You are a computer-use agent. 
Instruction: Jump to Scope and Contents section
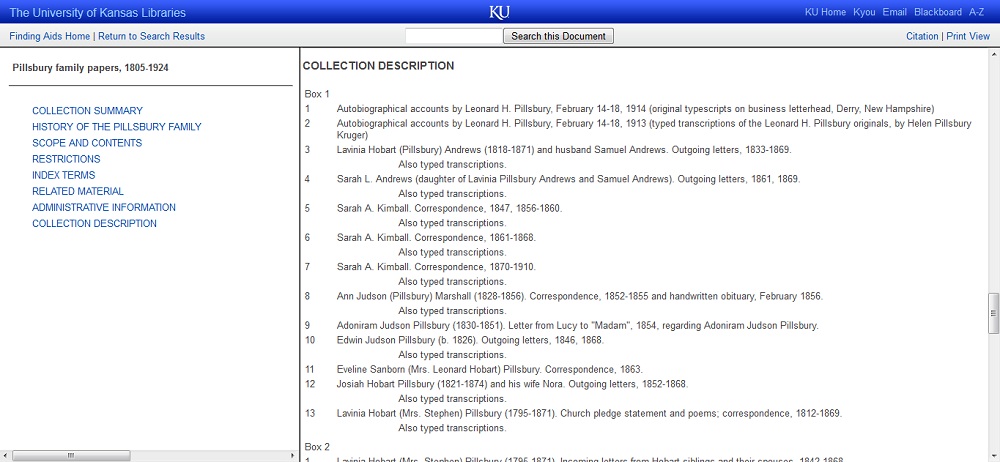pyautogui.click(x=87, y=143)
